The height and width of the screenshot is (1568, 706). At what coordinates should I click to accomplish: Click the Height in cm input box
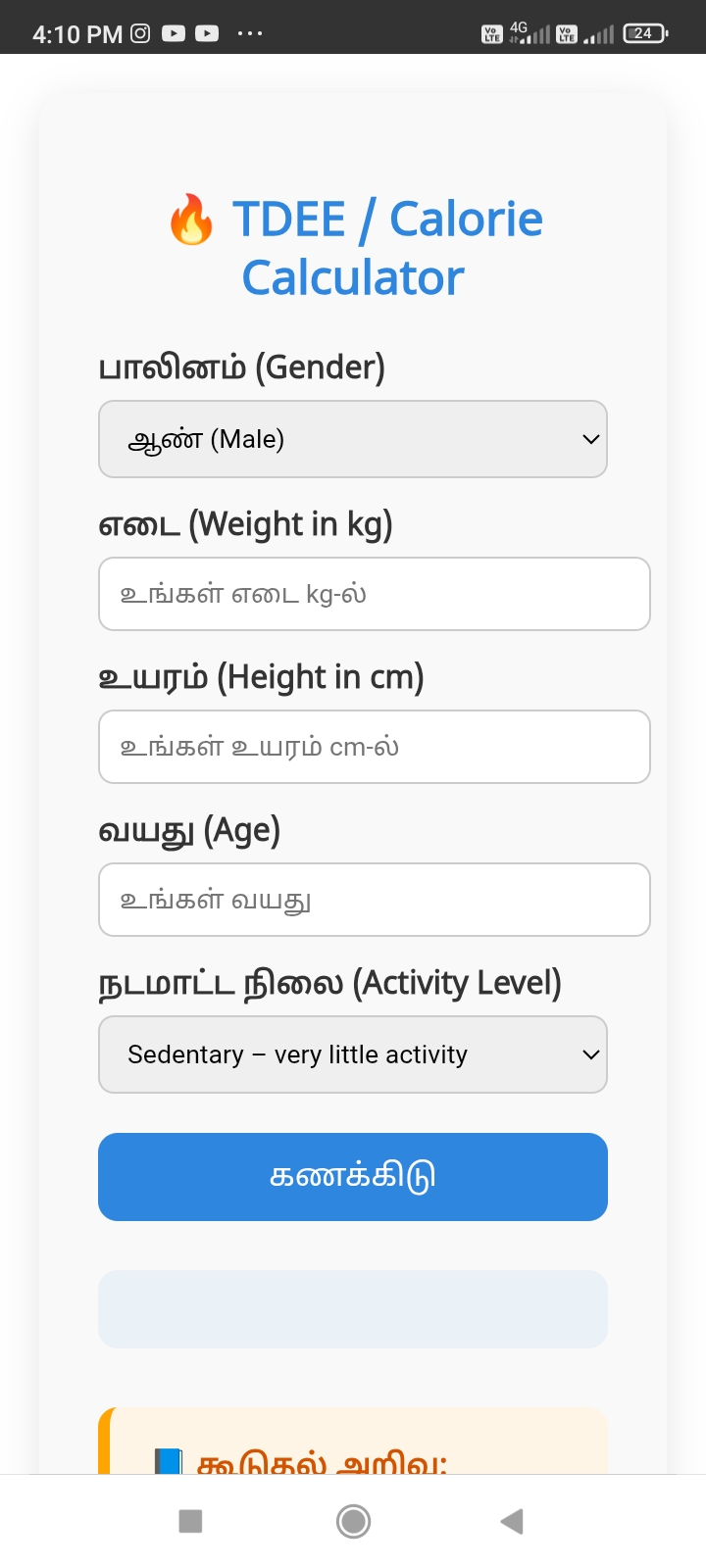[x=375, y=747]
